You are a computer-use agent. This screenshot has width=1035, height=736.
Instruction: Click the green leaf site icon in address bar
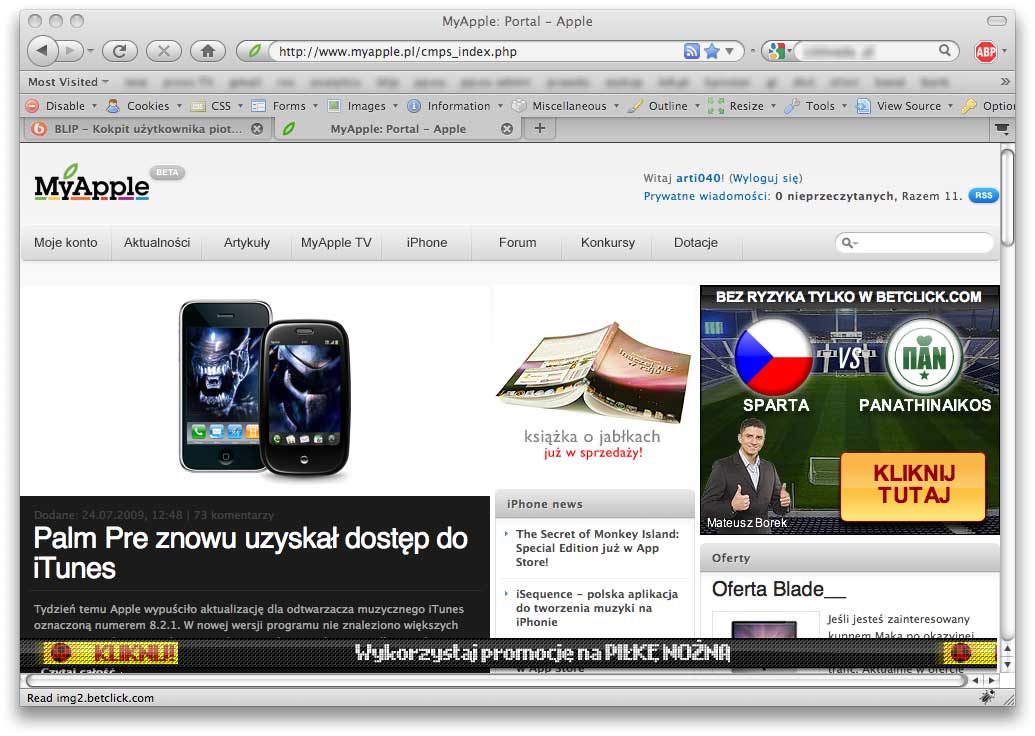pos(254,51)
